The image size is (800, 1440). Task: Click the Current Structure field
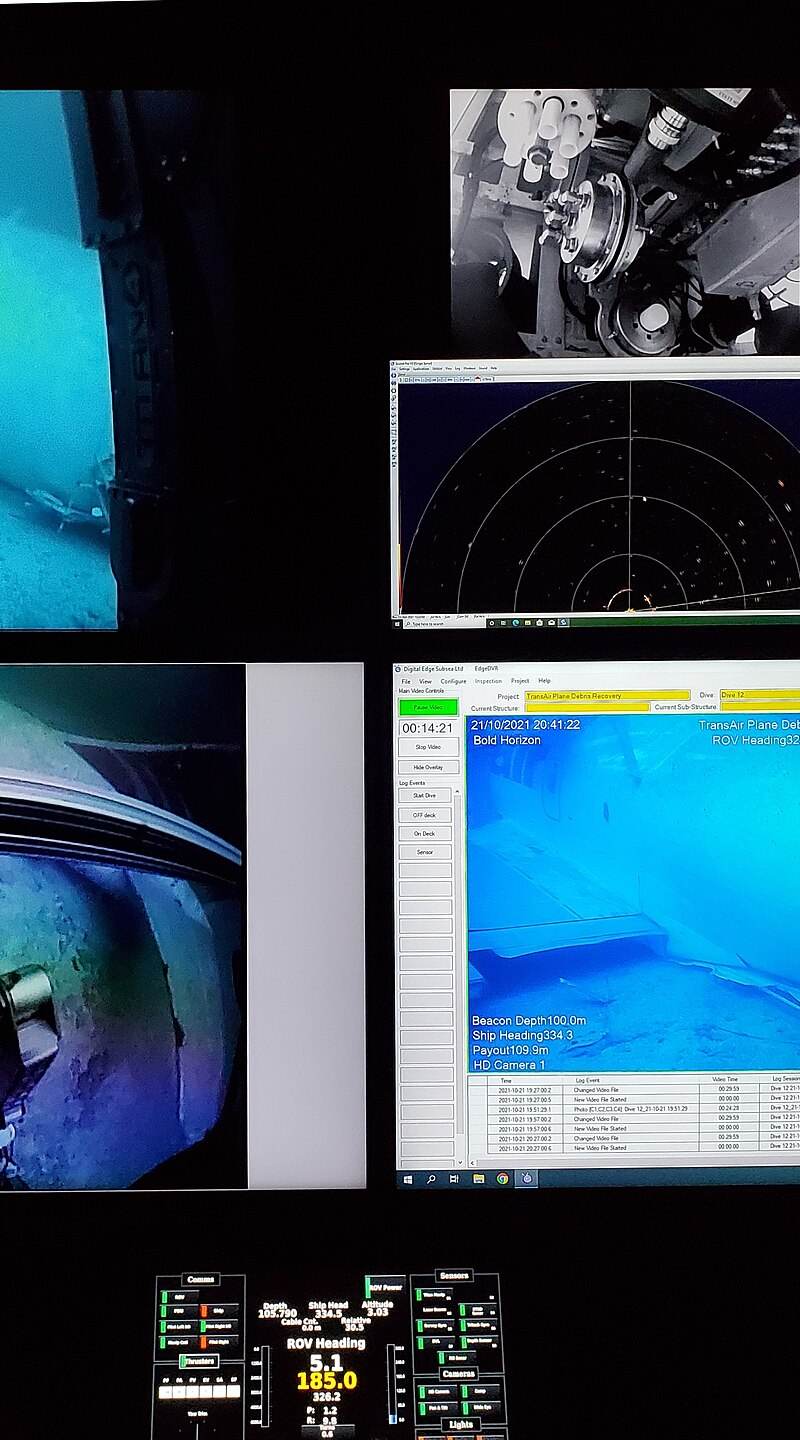point(587,707)
